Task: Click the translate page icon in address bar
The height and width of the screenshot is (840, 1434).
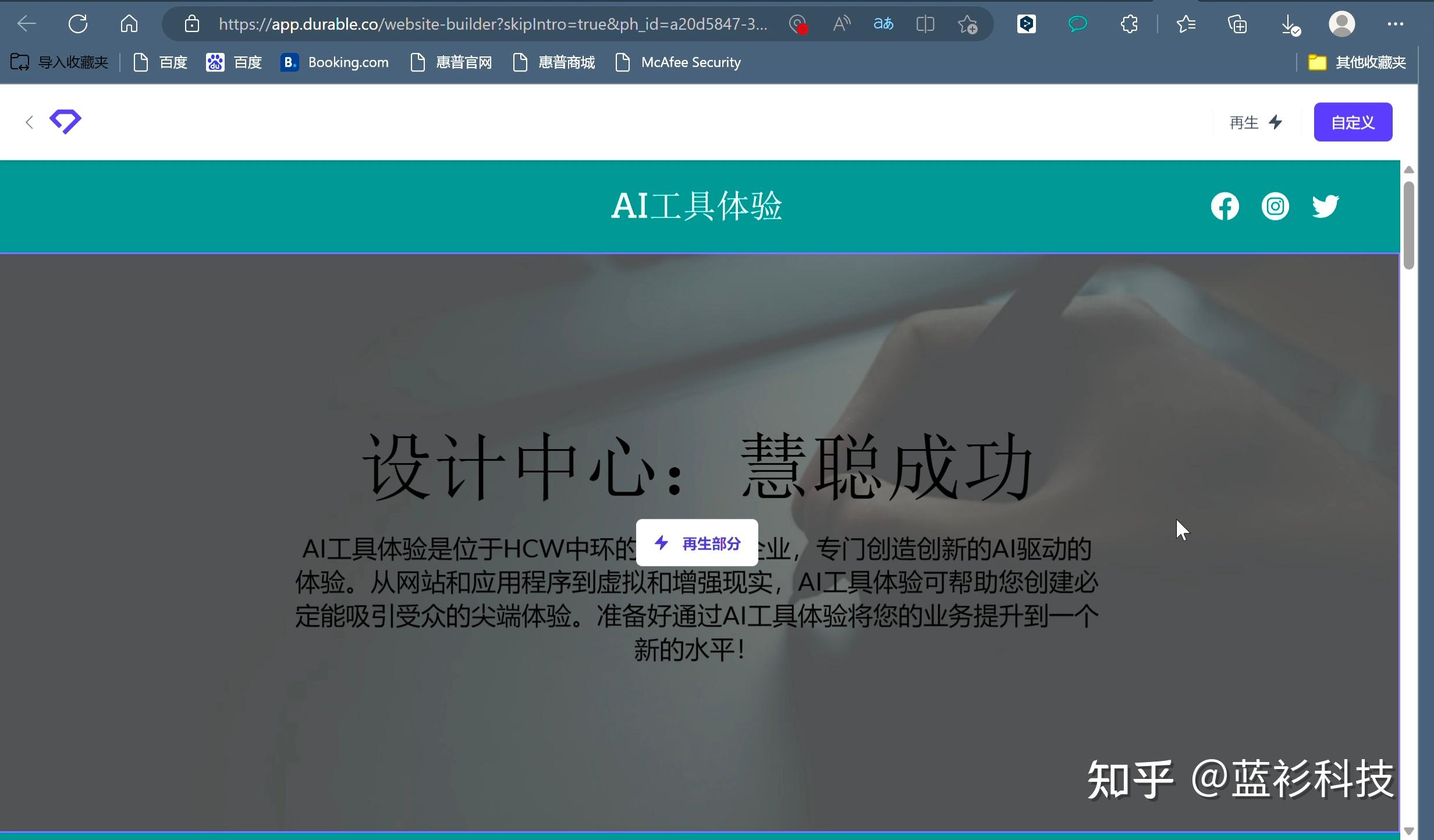Action: click(883, 24)
